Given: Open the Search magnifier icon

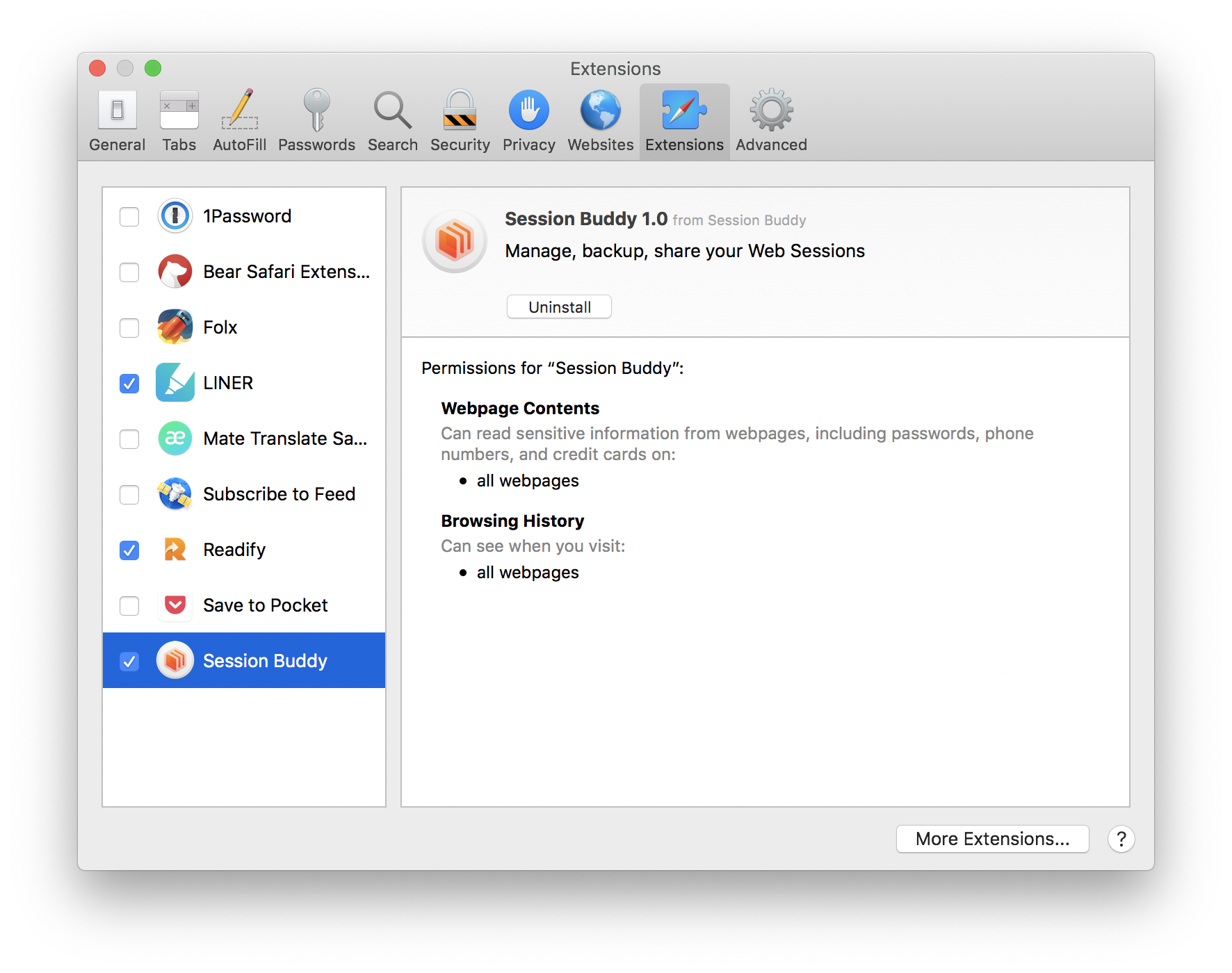Looking at the screenshot, I should click(x=393, y=110).
